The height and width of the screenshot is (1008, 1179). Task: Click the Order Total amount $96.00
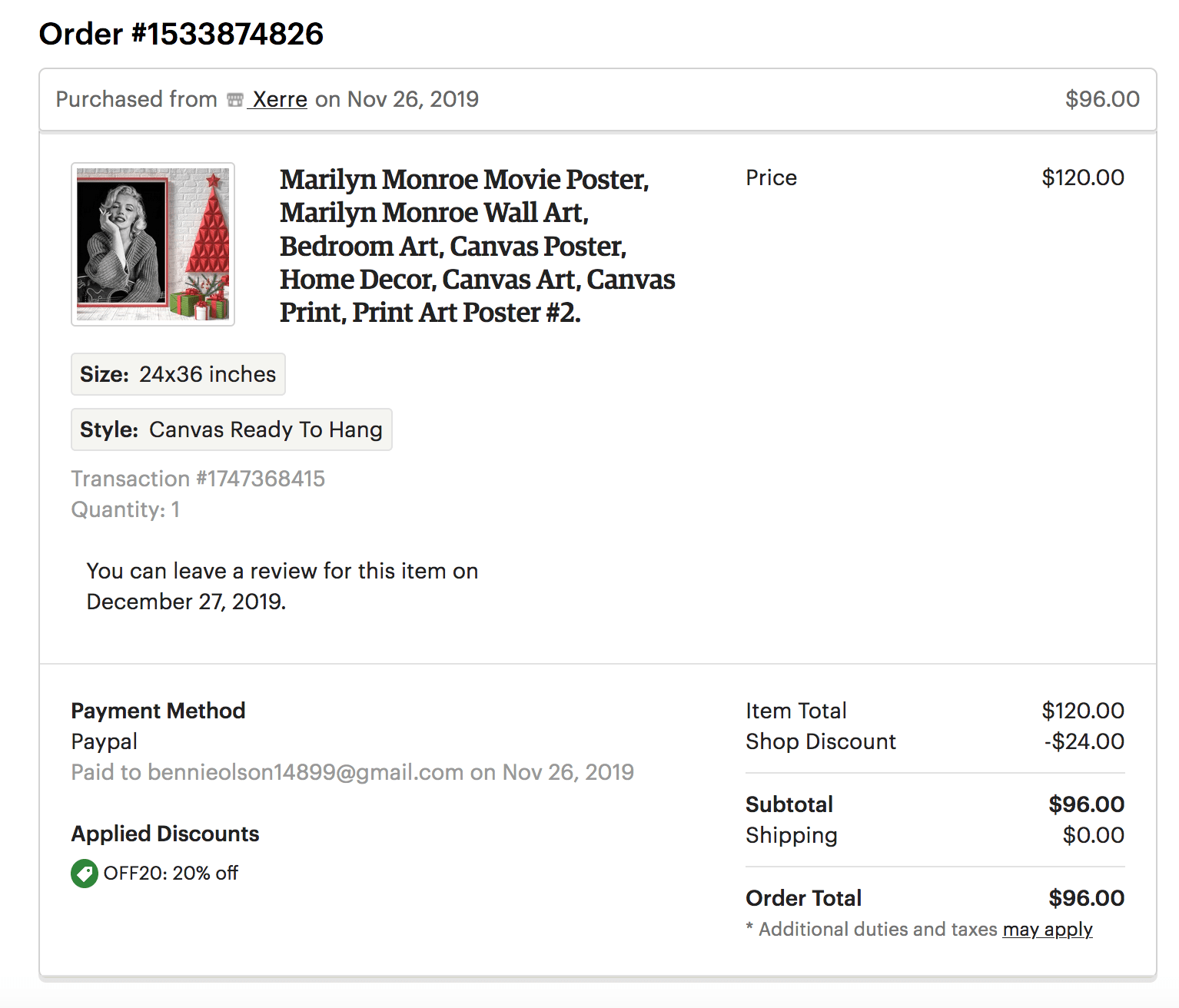pos(1086,898)
